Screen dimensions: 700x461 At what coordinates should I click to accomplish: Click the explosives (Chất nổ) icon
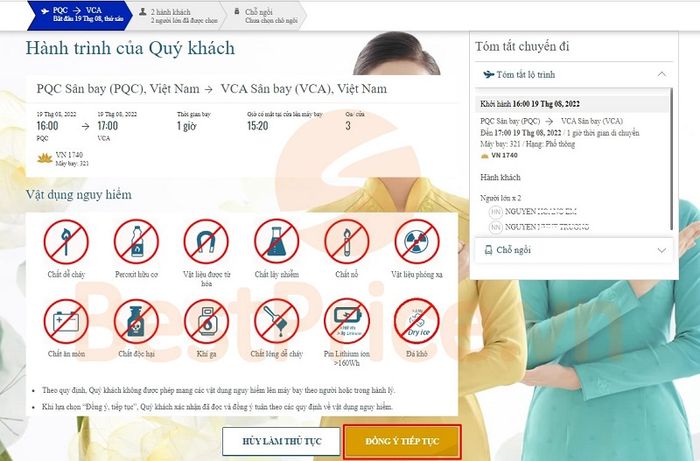coord(347,241)
